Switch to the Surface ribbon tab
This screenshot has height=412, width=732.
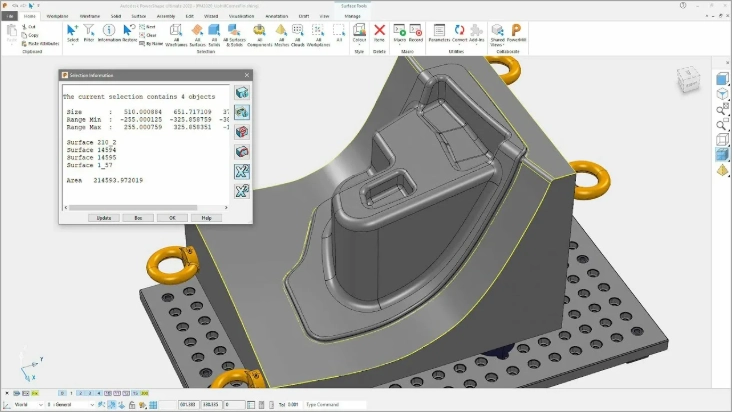(x=139, y=16)
